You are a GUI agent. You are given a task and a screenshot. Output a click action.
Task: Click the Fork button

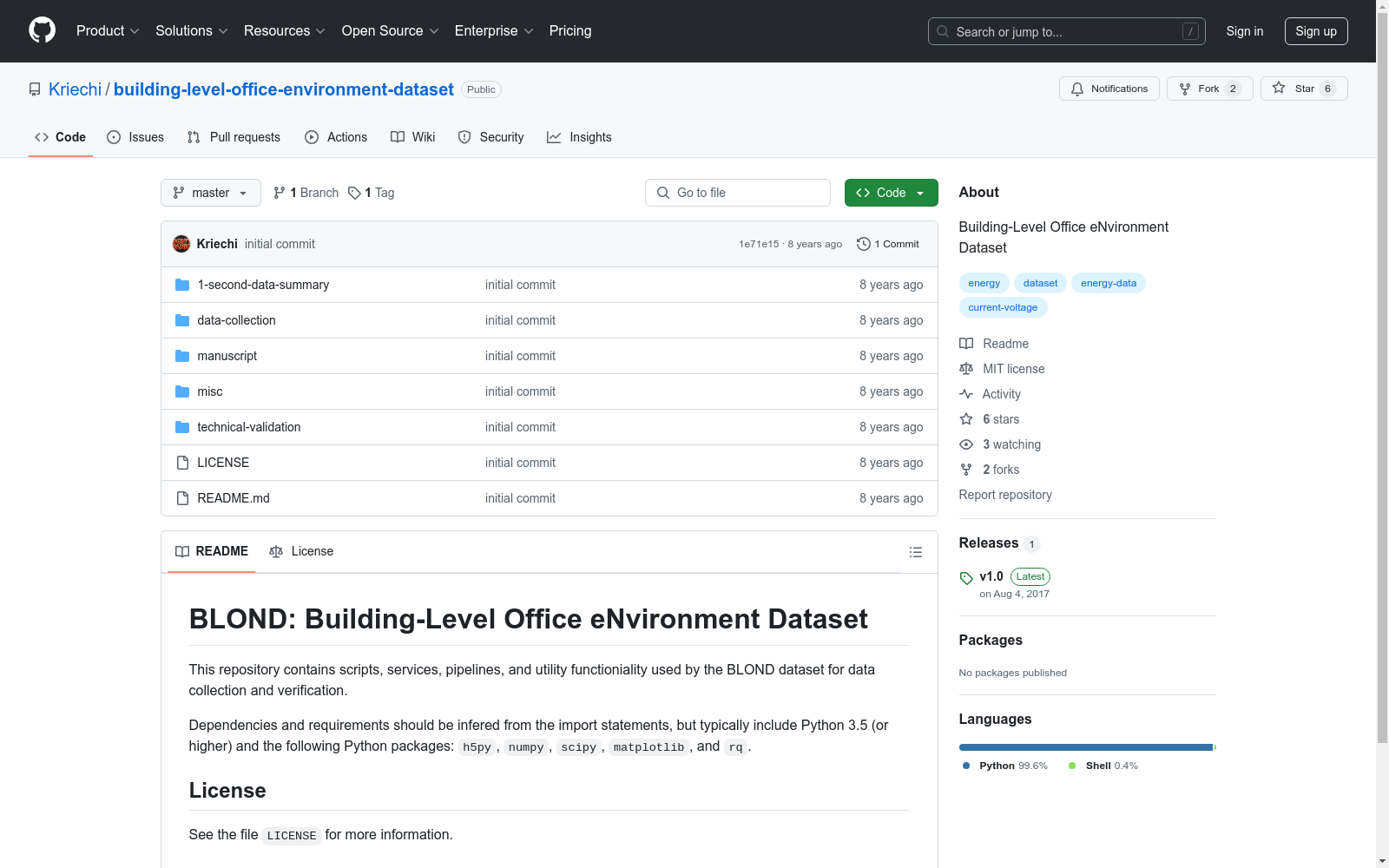(1210, 89)
